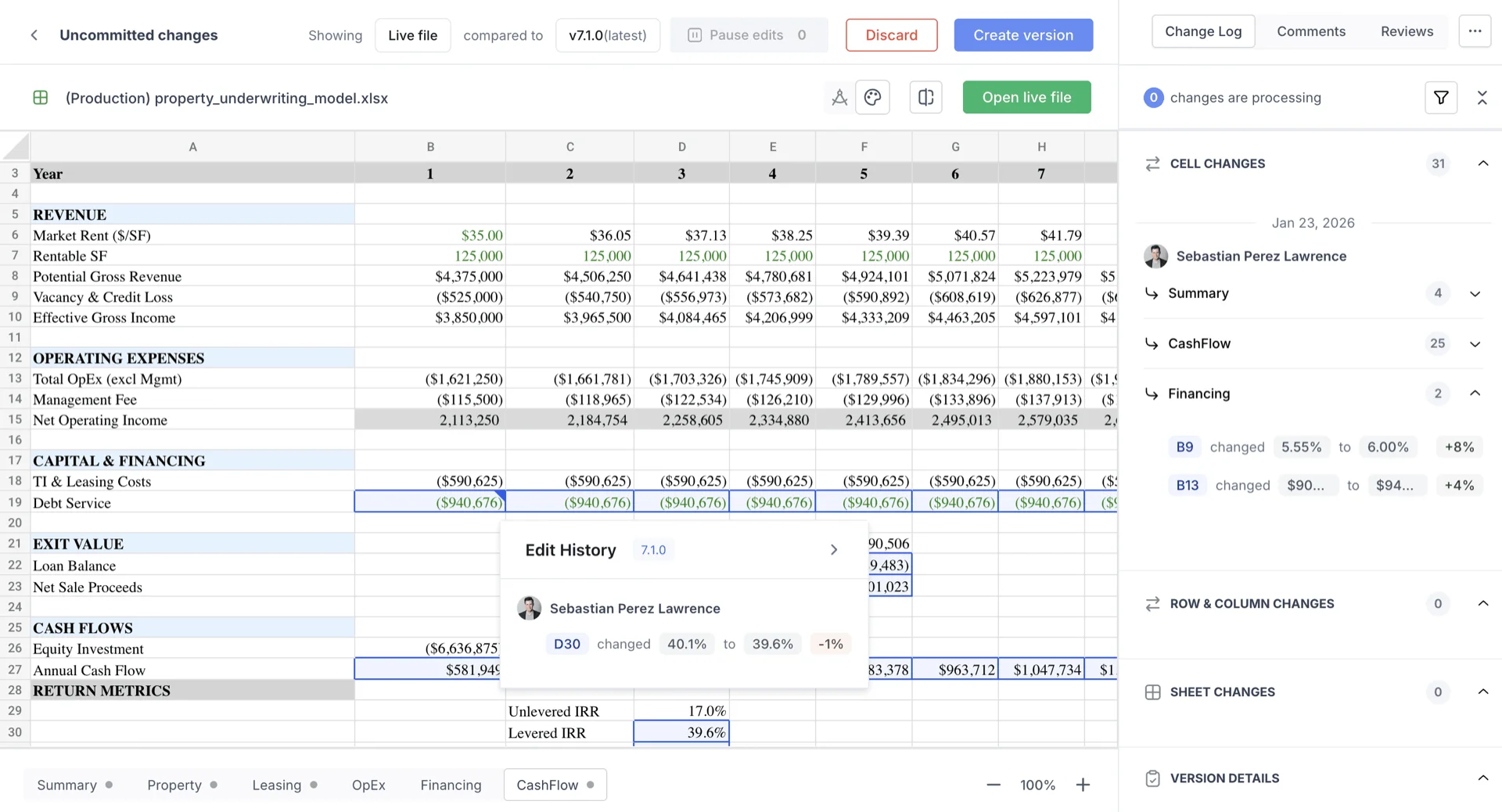Activate the side-by-side split view icon
1502x812 pixels.
[x=925, y=97]
